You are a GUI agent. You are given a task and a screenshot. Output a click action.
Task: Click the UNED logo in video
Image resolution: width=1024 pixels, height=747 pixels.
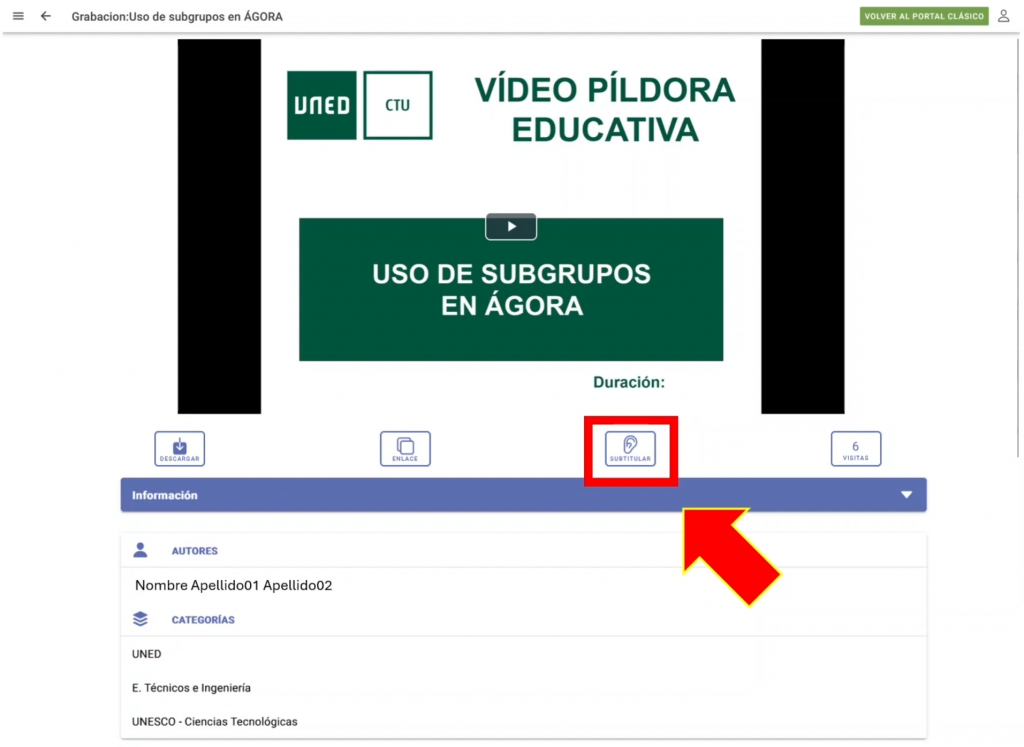point(322,105)
